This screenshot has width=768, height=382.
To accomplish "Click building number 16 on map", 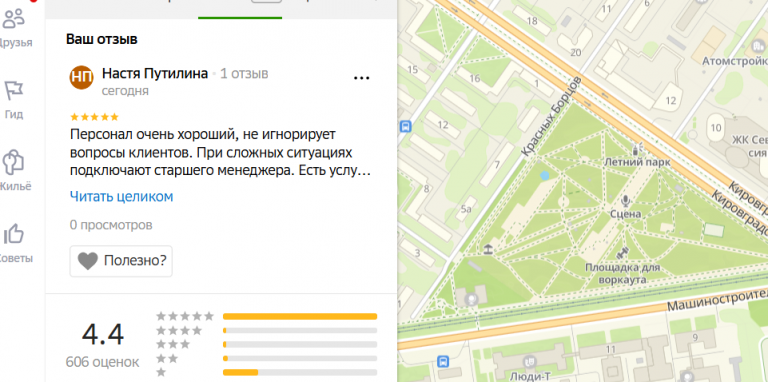I will 474,79.
